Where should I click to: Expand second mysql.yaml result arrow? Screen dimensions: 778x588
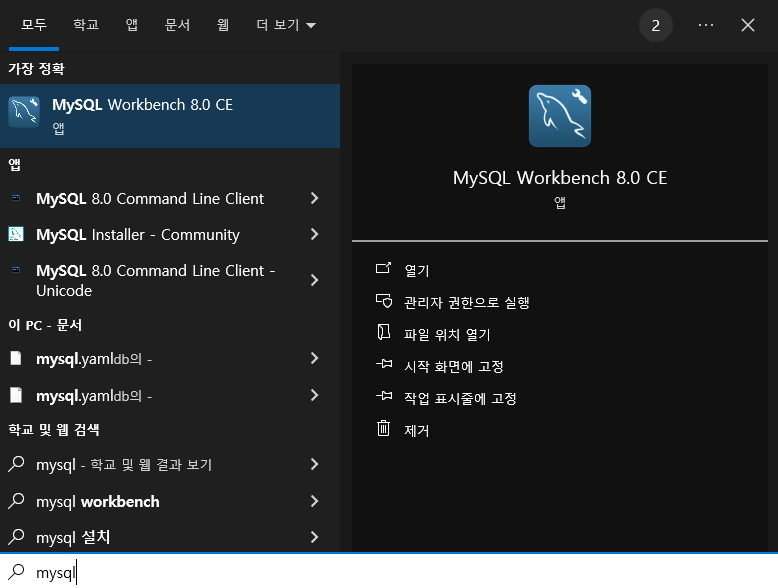314,395
